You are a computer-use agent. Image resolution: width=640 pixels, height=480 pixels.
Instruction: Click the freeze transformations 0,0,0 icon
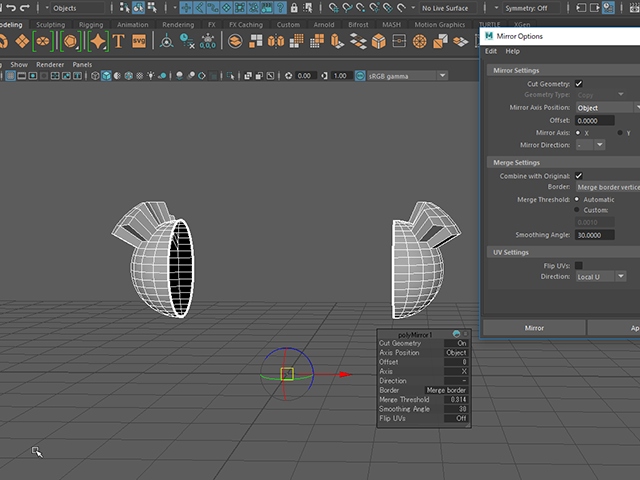pos(208,41)
